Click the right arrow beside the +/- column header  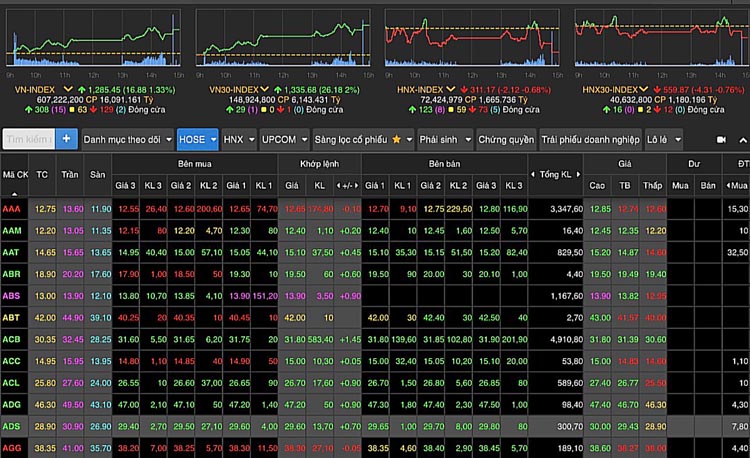coord(357,185)
